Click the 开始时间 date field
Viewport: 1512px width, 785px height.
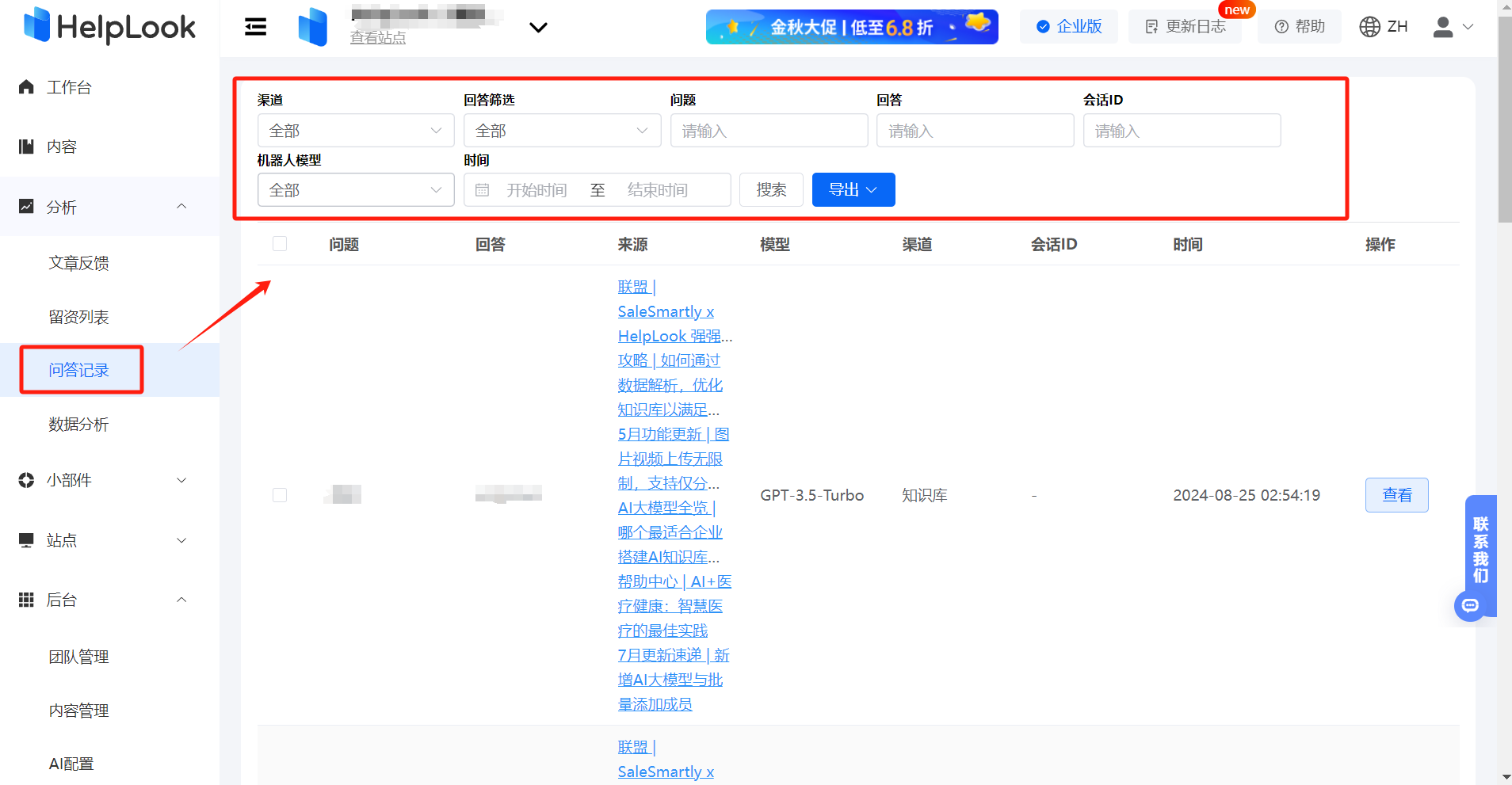pos(537,190)
